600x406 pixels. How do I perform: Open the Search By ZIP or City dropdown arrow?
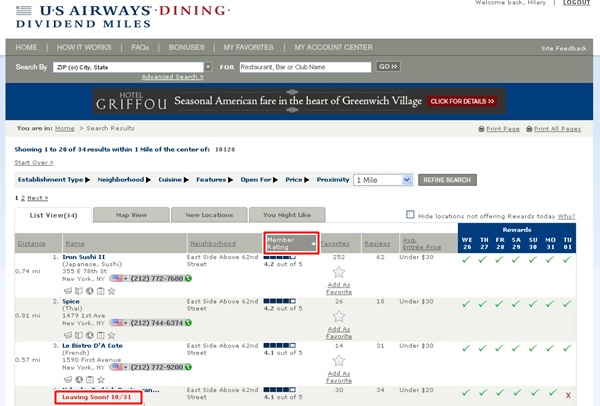(208, 67)
